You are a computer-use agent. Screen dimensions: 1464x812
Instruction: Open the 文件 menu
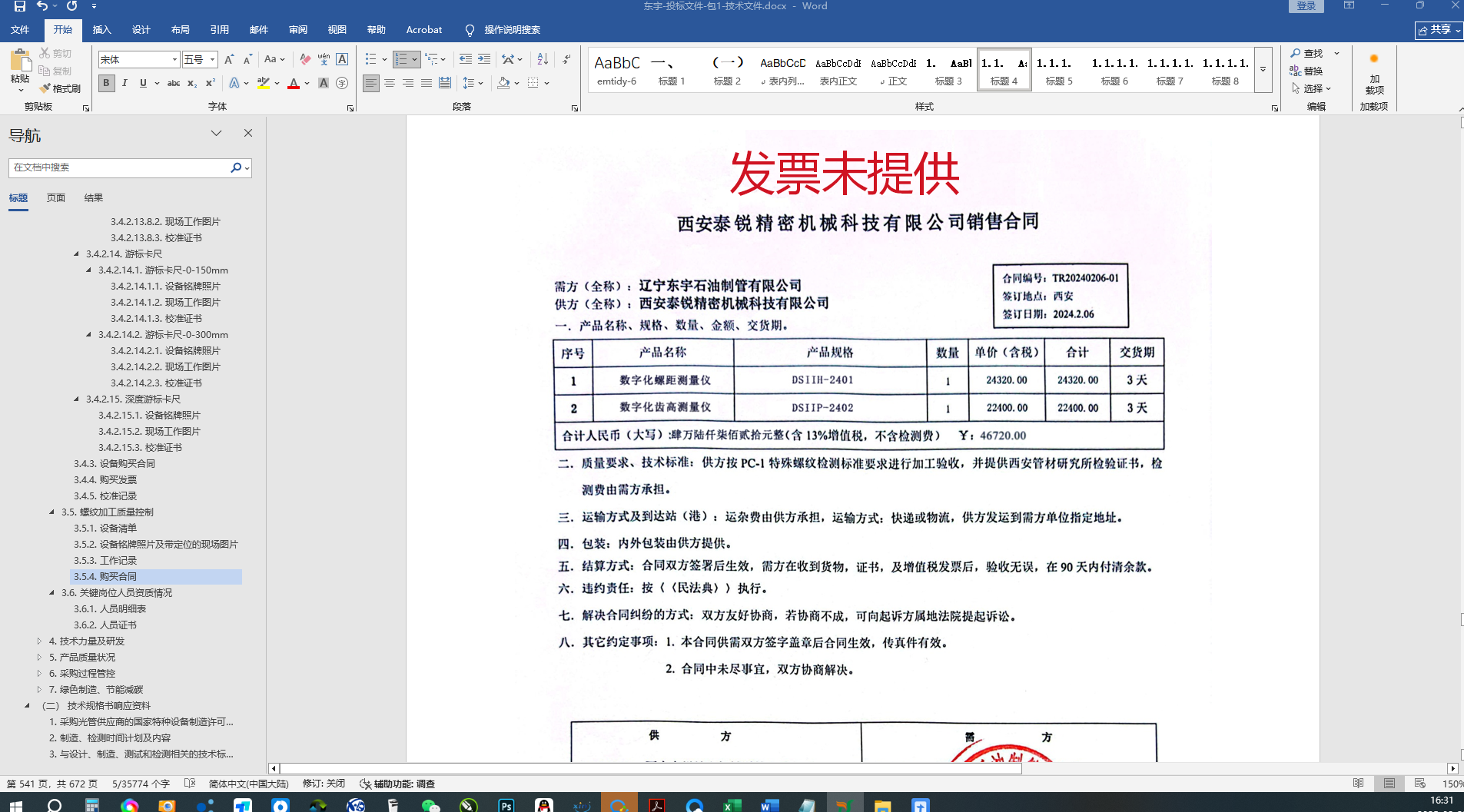20,30
